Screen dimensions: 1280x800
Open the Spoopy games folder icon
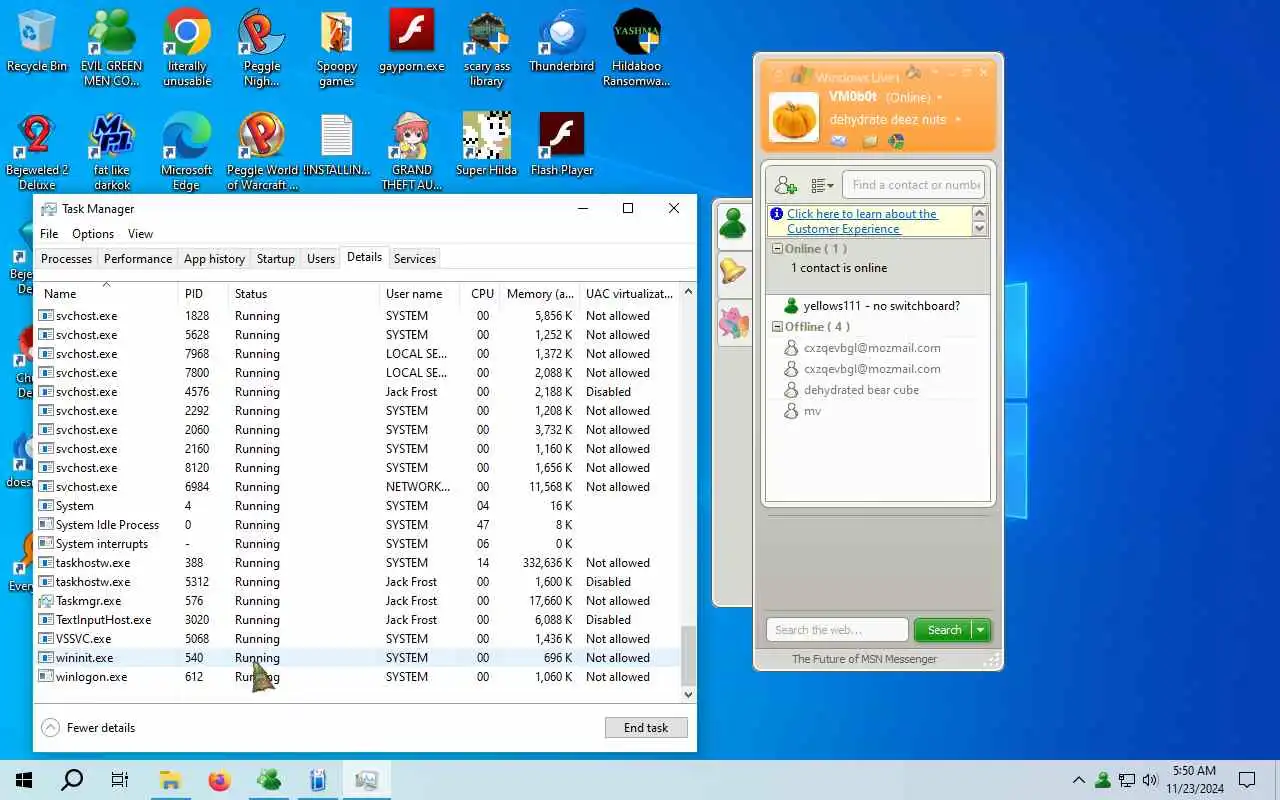[x=337, y=48]
